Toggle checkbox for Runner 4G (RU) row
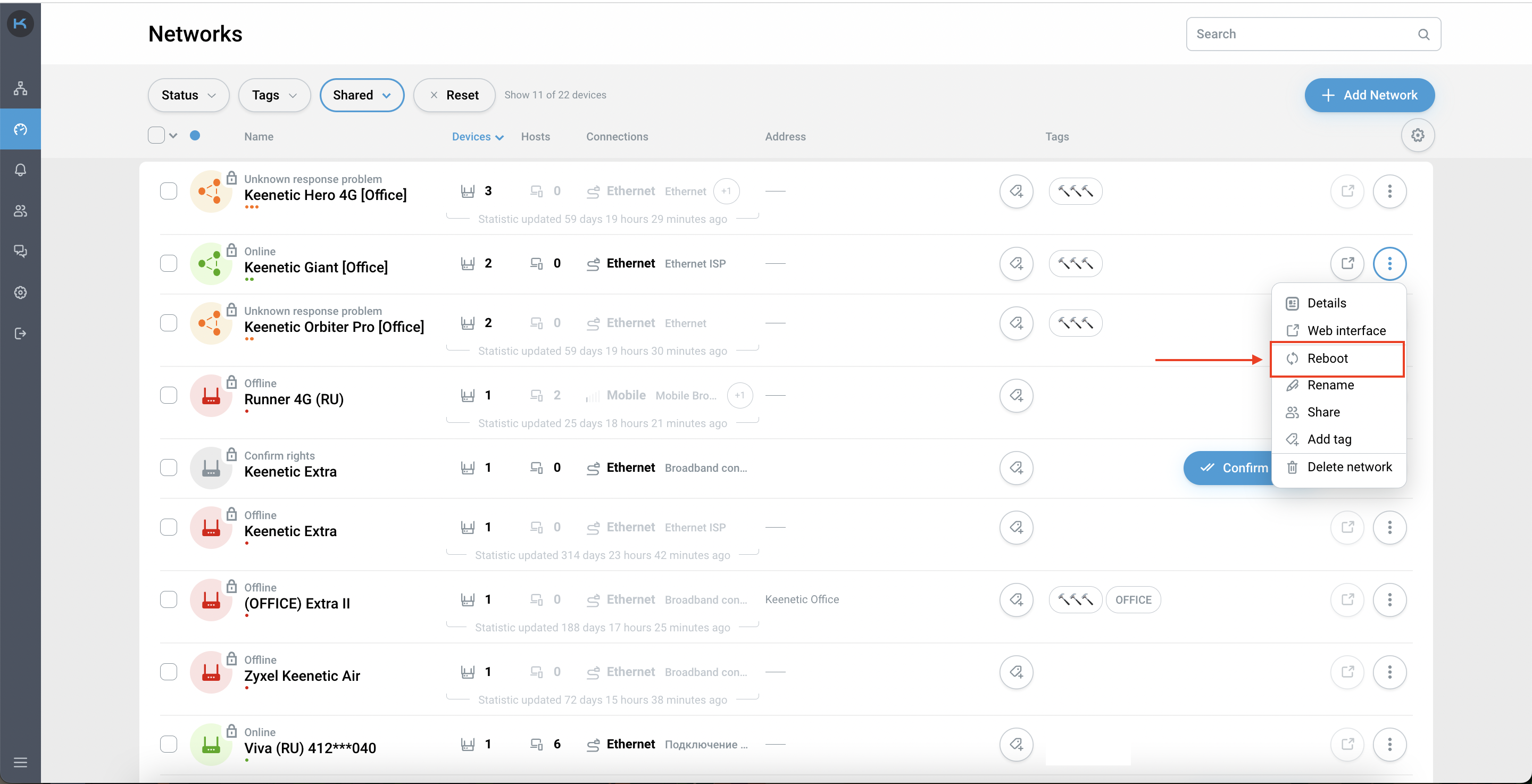 click(168, 395)
